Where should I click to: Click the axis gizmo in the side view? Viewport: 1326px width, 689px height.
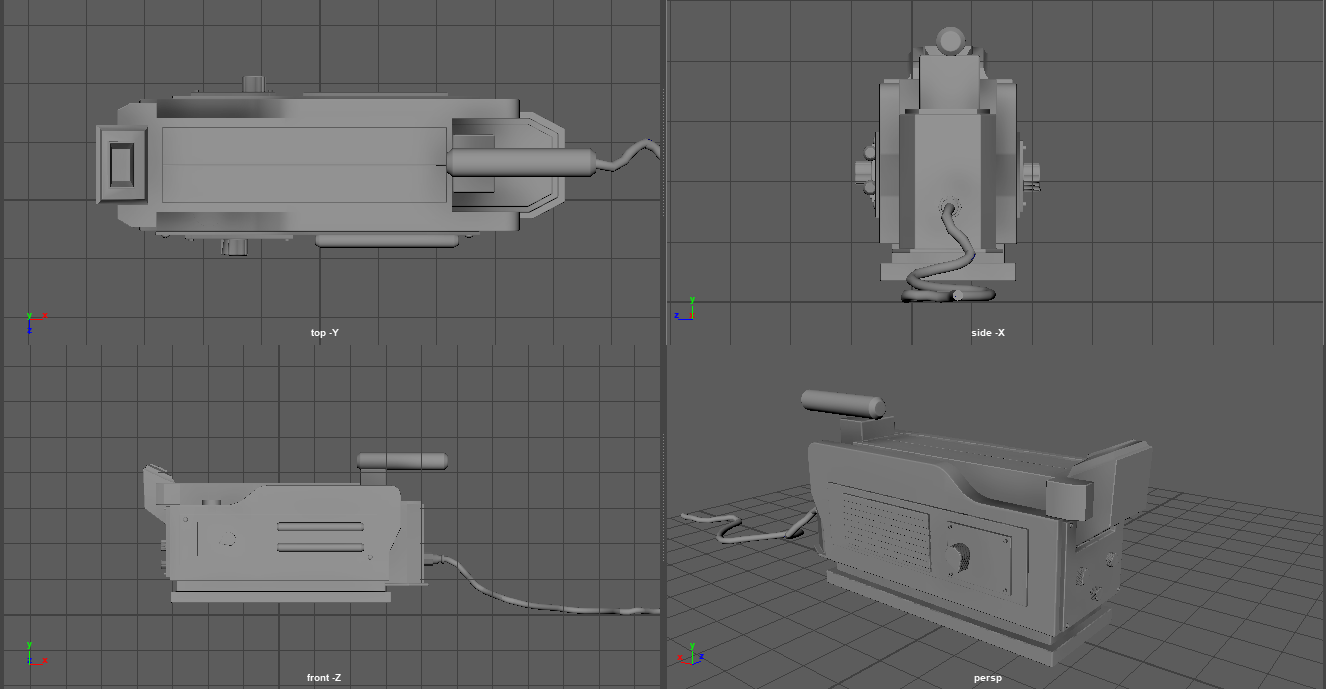click(685, 307)
